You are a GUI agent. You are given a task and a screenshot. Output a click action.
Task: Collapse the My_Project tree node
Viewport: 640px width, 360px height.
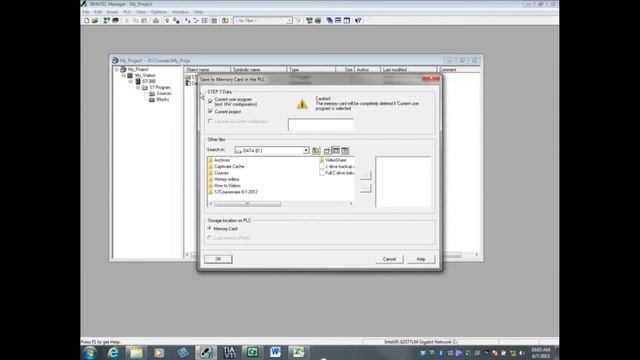point(117,69)
